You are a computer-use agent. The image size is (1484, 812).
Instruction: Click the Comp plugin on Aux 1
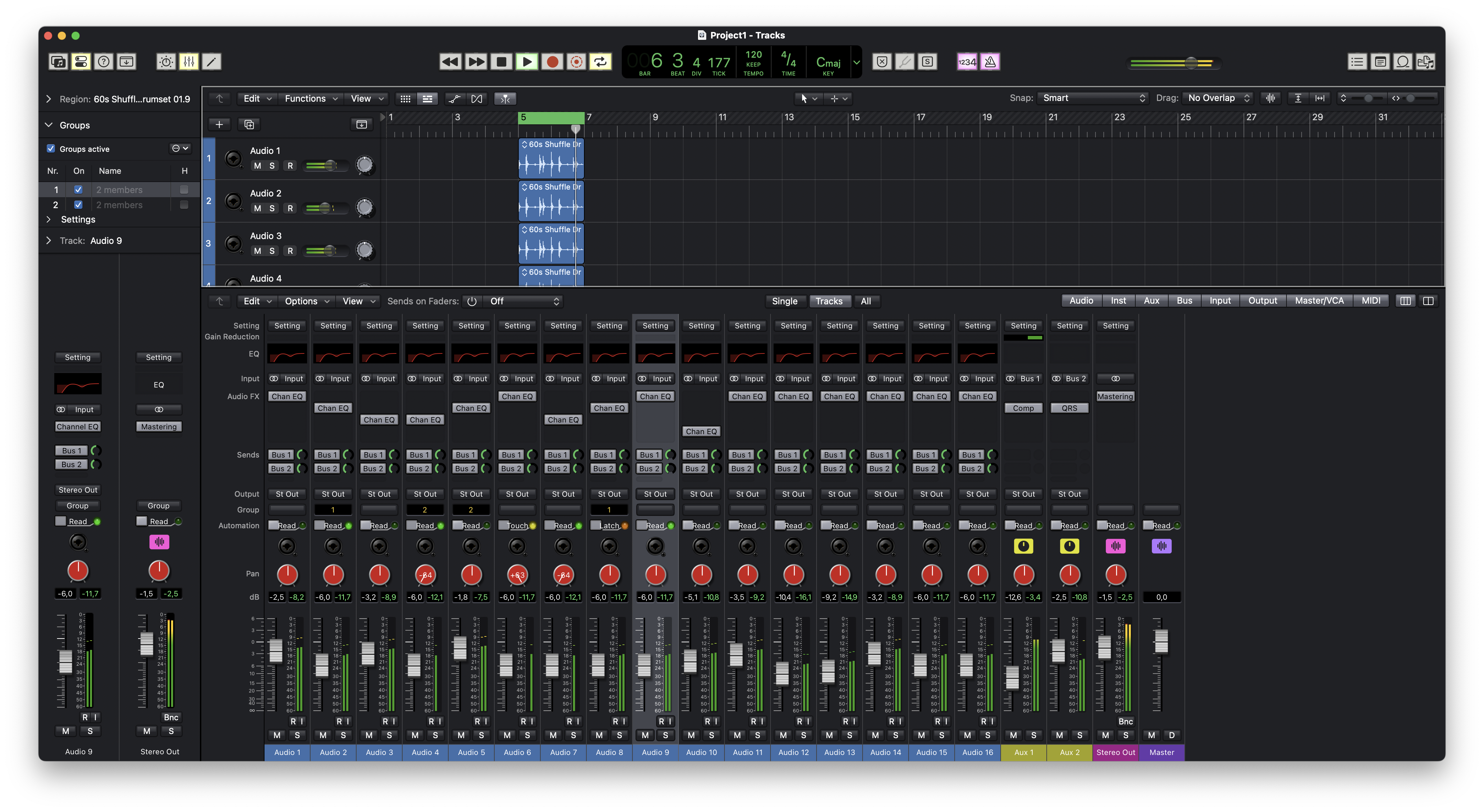[1023, 408]
